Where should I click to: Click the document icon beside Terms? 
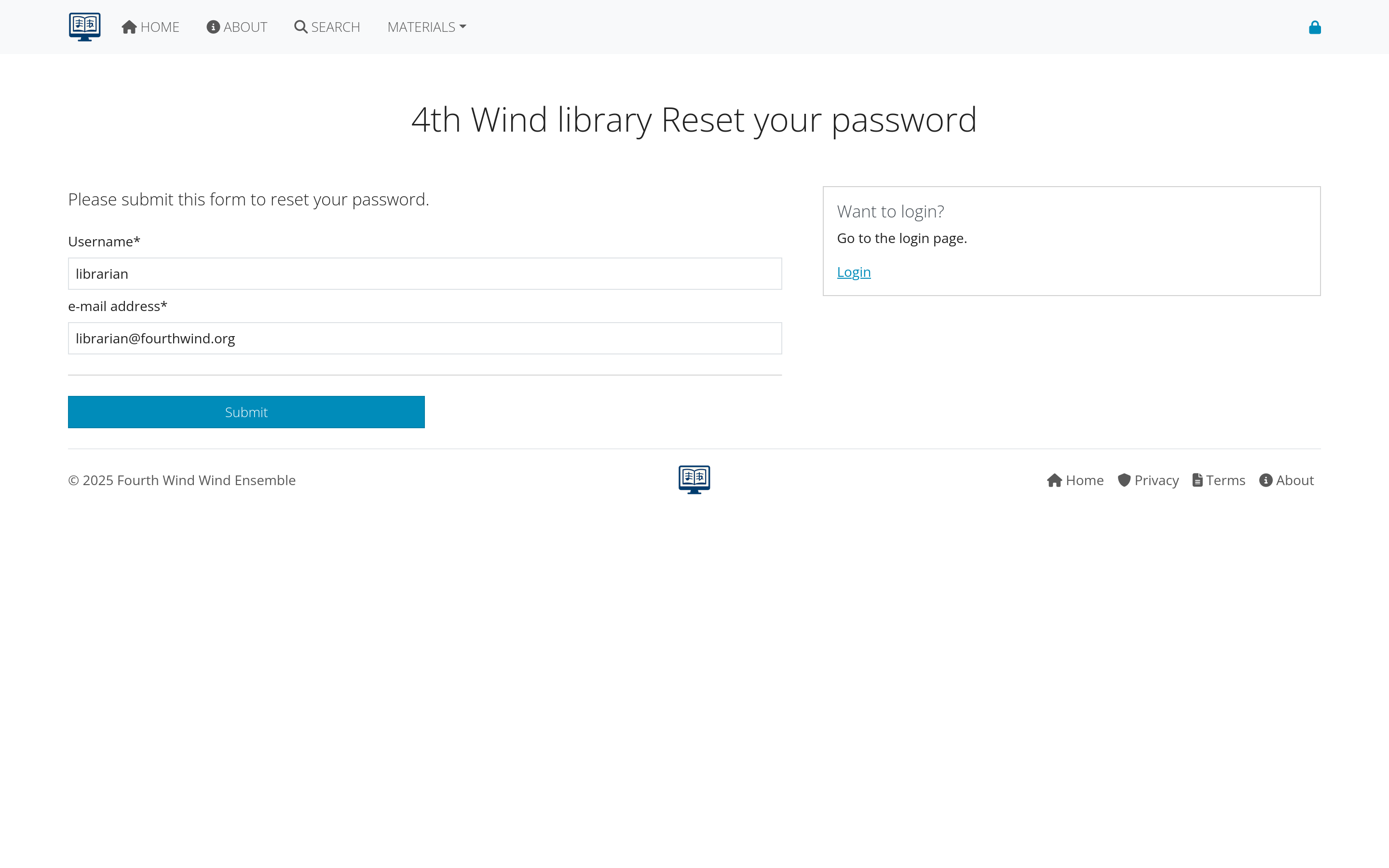(x=1198, y=480)
